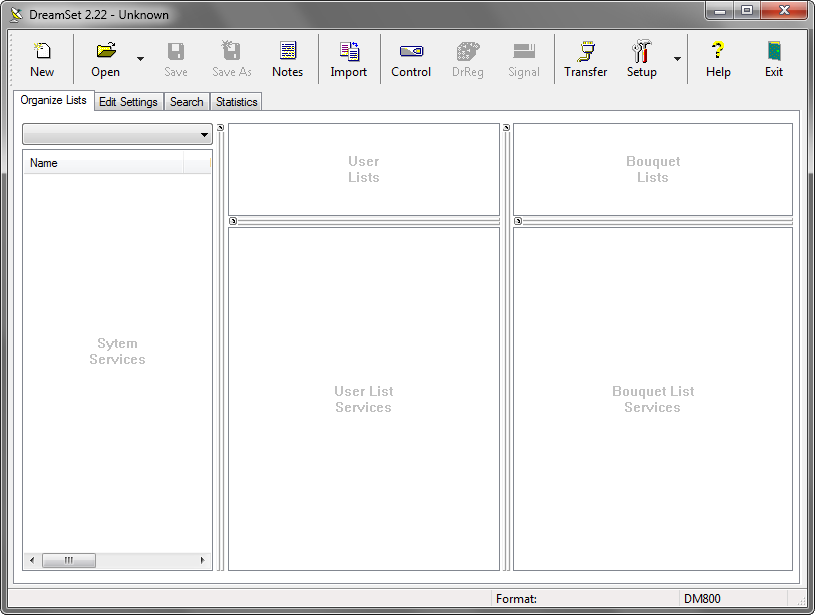Screen dimensions: 815x615
Task: Expand the Open button dropdown arrow
Action: pyautogui.click(x=140, y=59)
